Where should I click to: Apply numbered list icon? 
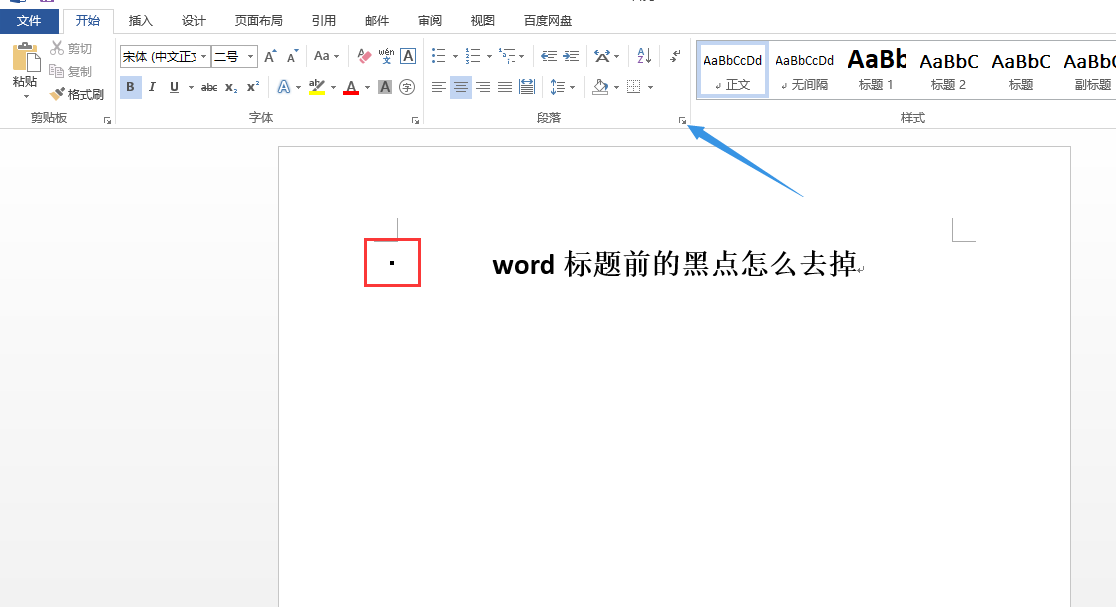(x=473, y=56)
